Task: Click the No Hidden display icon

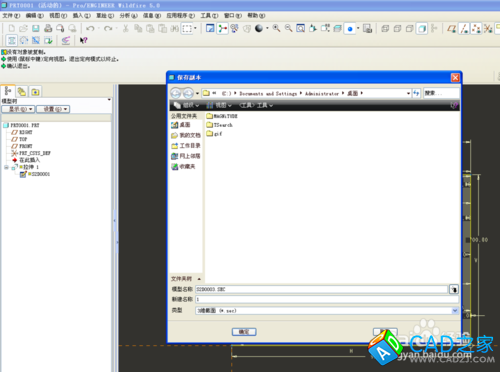Action: tap(409, 29)
